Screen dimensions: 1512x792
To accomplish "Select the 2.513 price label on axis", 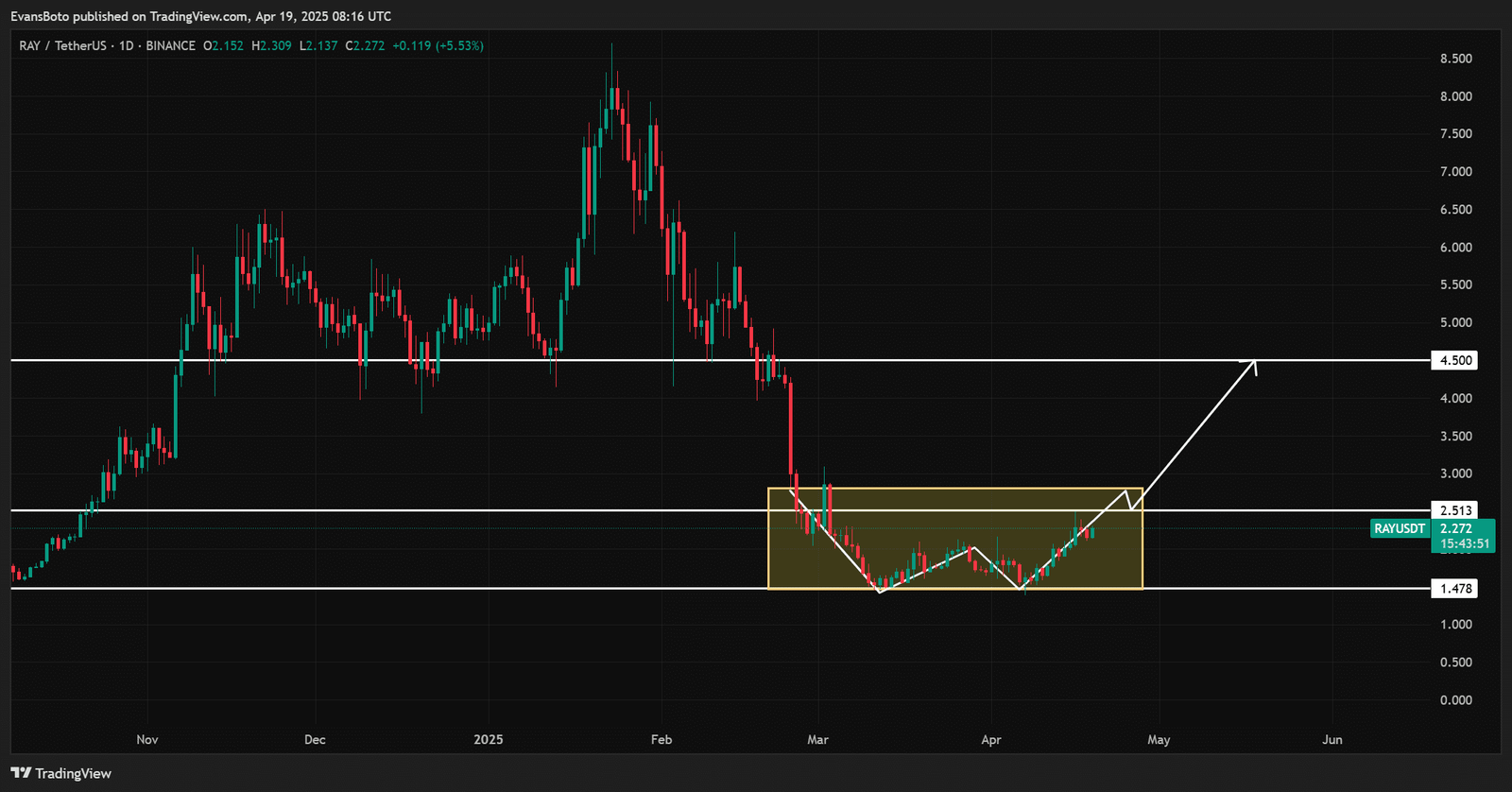I will pos(1455,510).
